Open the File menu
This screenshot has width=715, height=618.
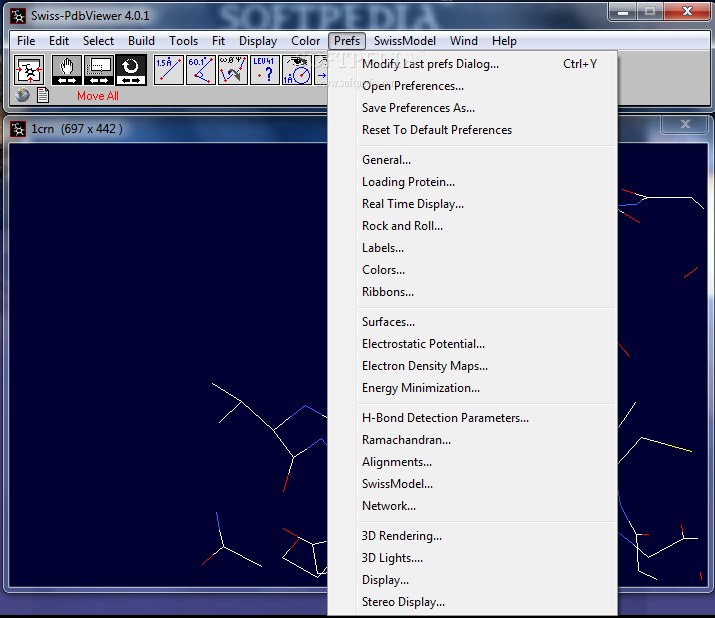click(26, 41)
